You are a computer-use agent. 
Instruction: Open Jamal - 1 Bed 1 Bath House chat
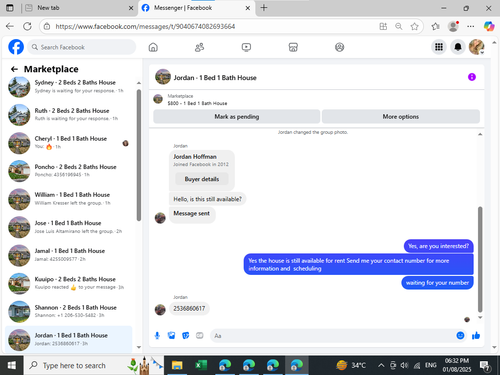(68, 255)
